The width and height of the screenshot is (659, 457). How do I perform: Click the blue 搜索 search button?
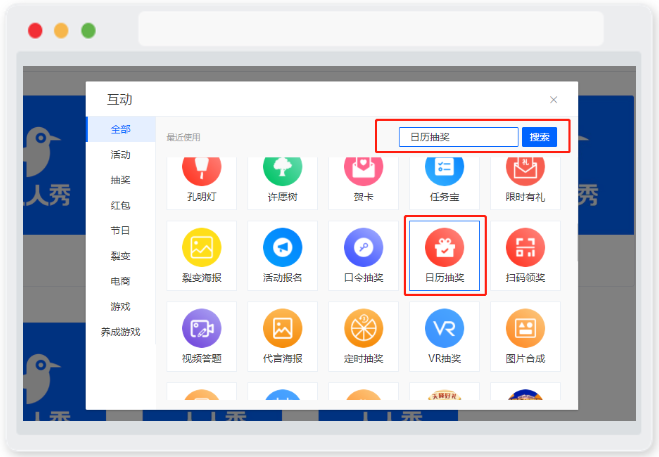click(x=539, y=137)
